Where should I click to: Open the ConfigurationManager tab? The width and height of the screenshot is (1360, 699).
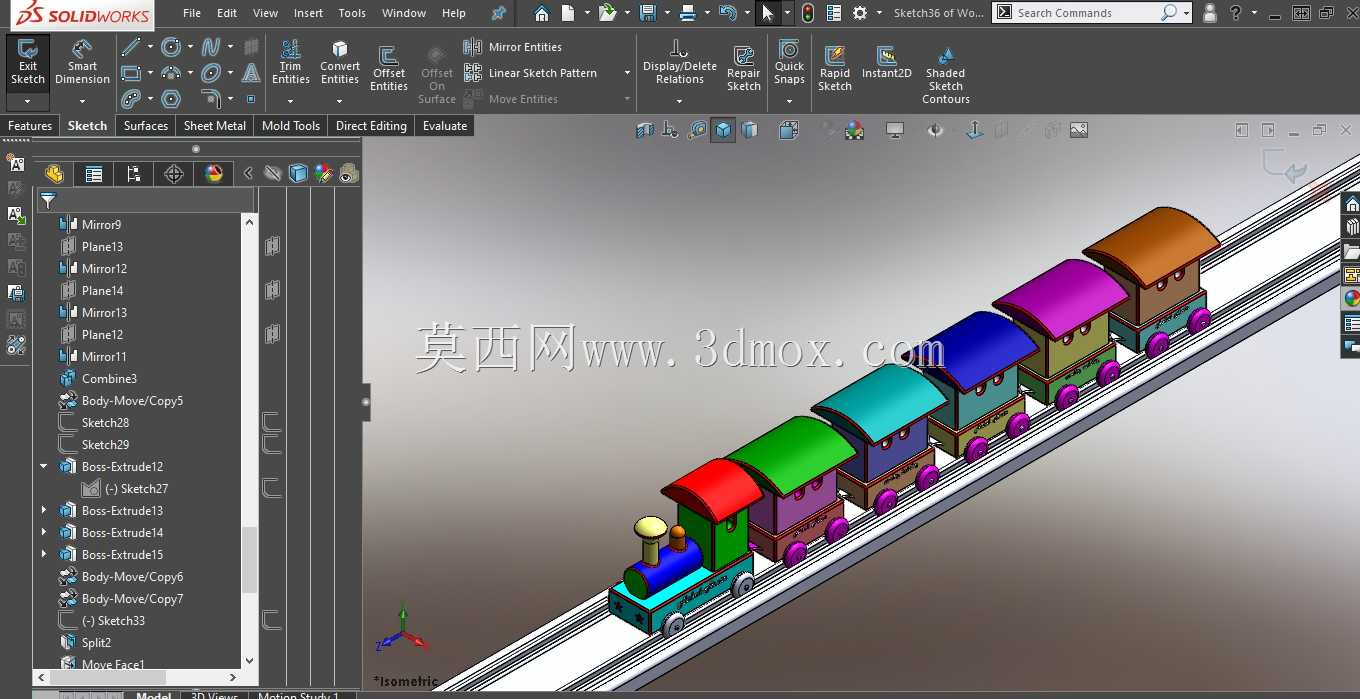134,174
